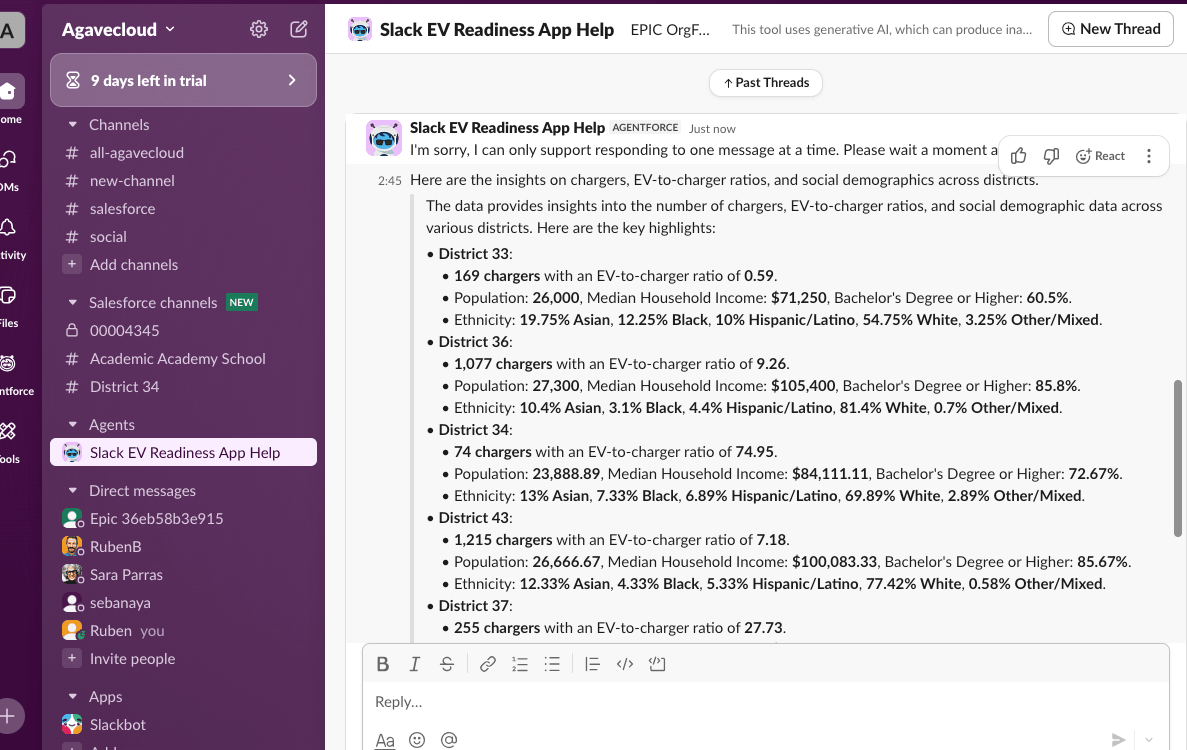Image resolution: width=1187 pixels, height=750 pixels.
Task: Open the 9 days left in trial banner
Action: click(183, 80)
